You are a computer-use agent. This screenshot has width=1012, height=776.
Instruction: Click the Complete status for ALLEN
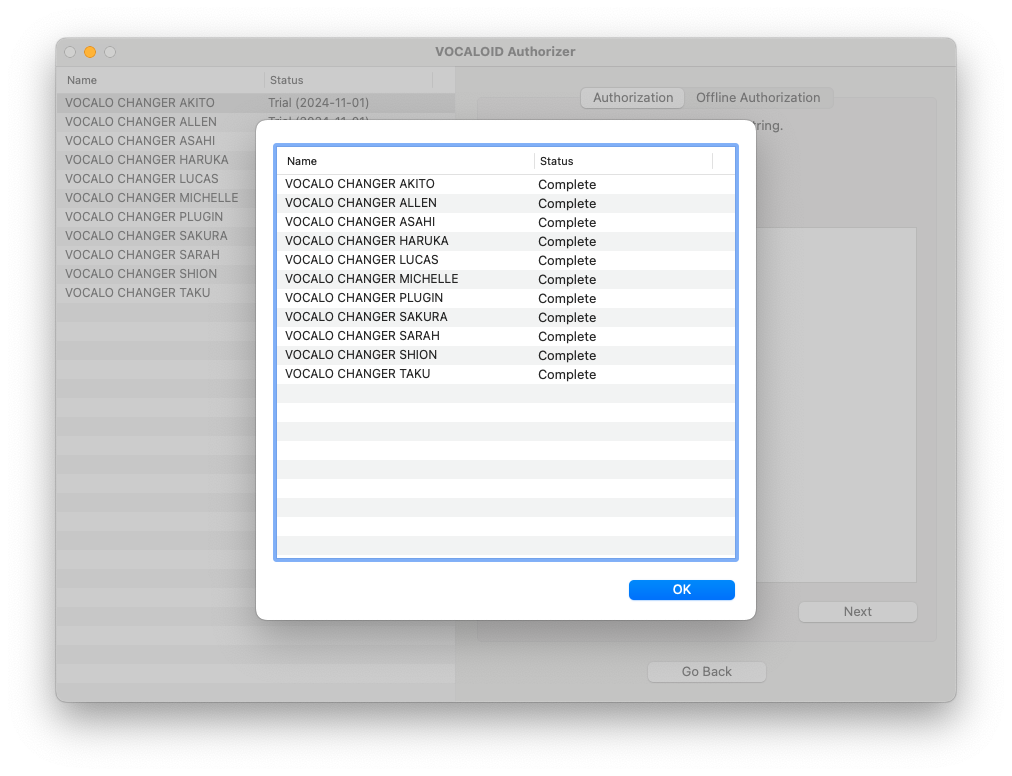(x=567, y=203)
